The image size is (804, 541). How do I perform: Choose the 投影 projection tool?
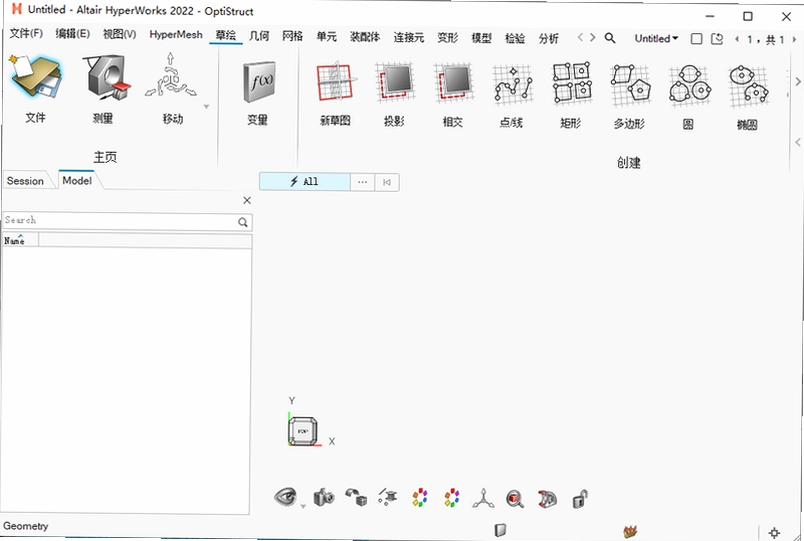click(394, 94)
